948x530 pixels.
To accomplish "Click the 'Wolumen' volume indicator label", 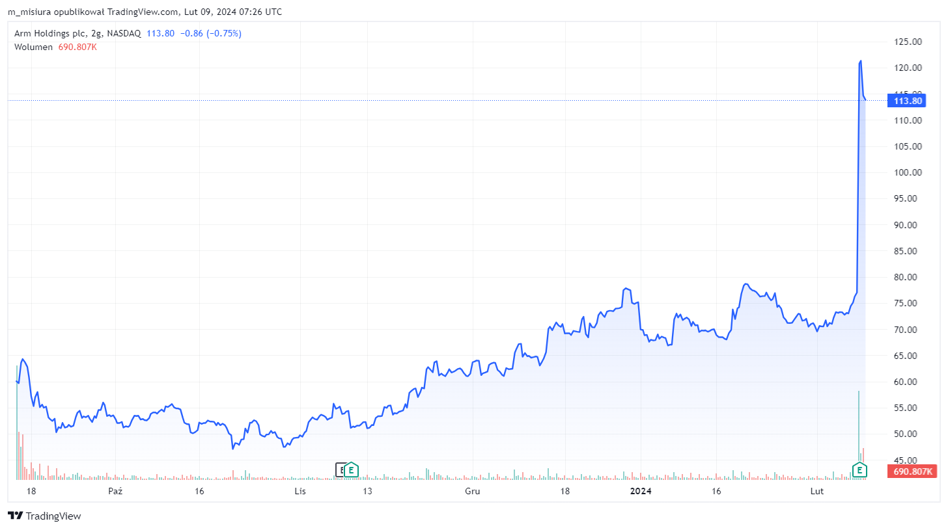I will click(x=33, y=47).
